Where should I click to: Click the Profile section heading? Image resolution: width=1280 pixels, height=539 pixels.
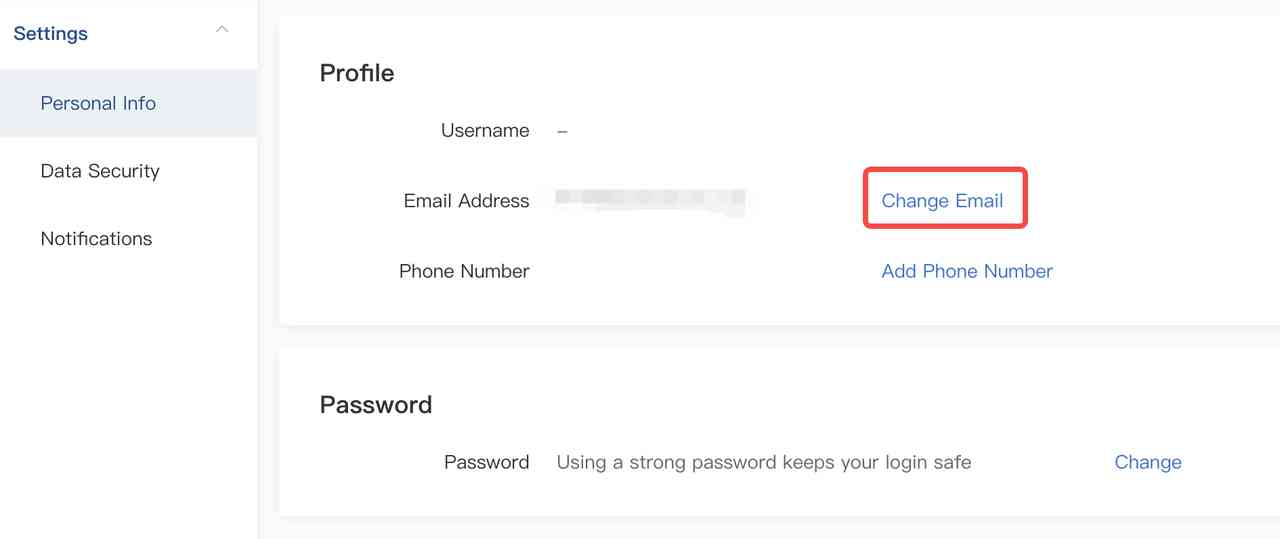pyautogui.click(x=357, y=73)
